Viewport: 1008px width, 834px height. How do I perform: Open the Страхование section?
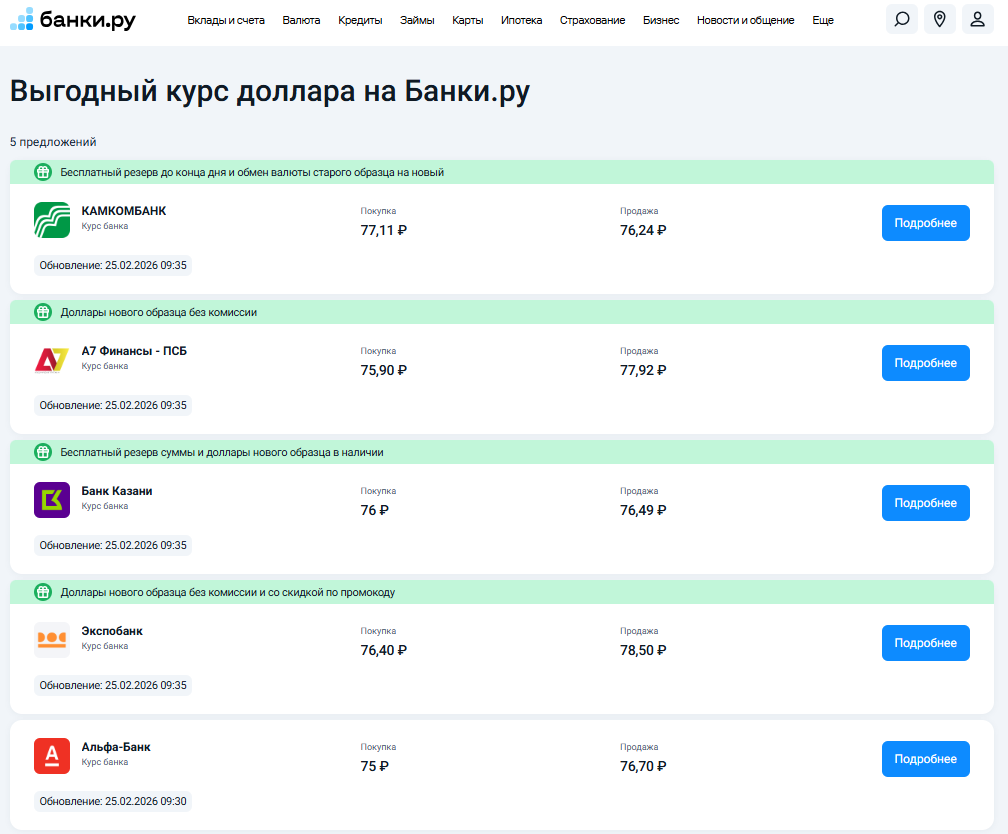pyautogui.click(x=592, y=19)
